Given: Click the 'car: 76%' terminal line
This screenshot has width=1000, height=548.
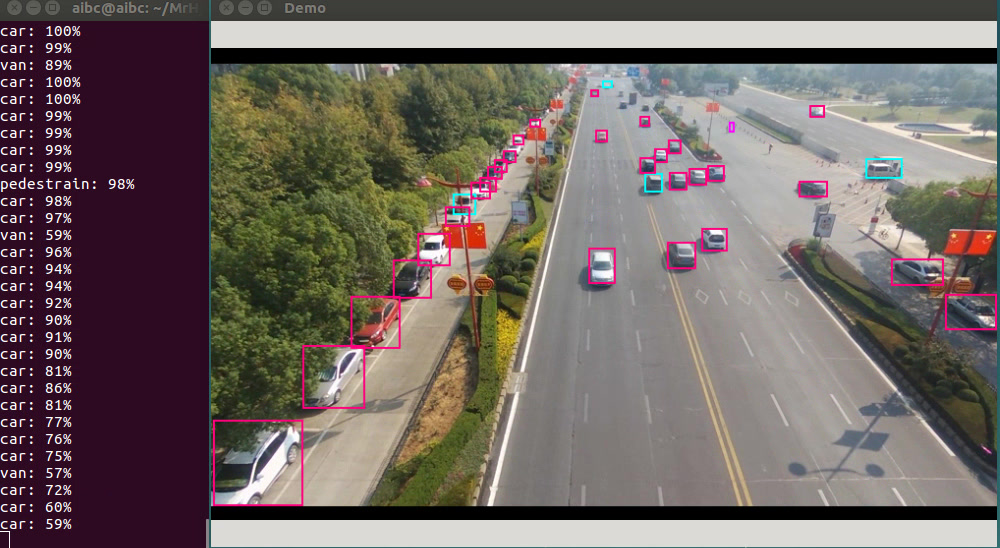Looking at the screenshot, I should [36, 440].
